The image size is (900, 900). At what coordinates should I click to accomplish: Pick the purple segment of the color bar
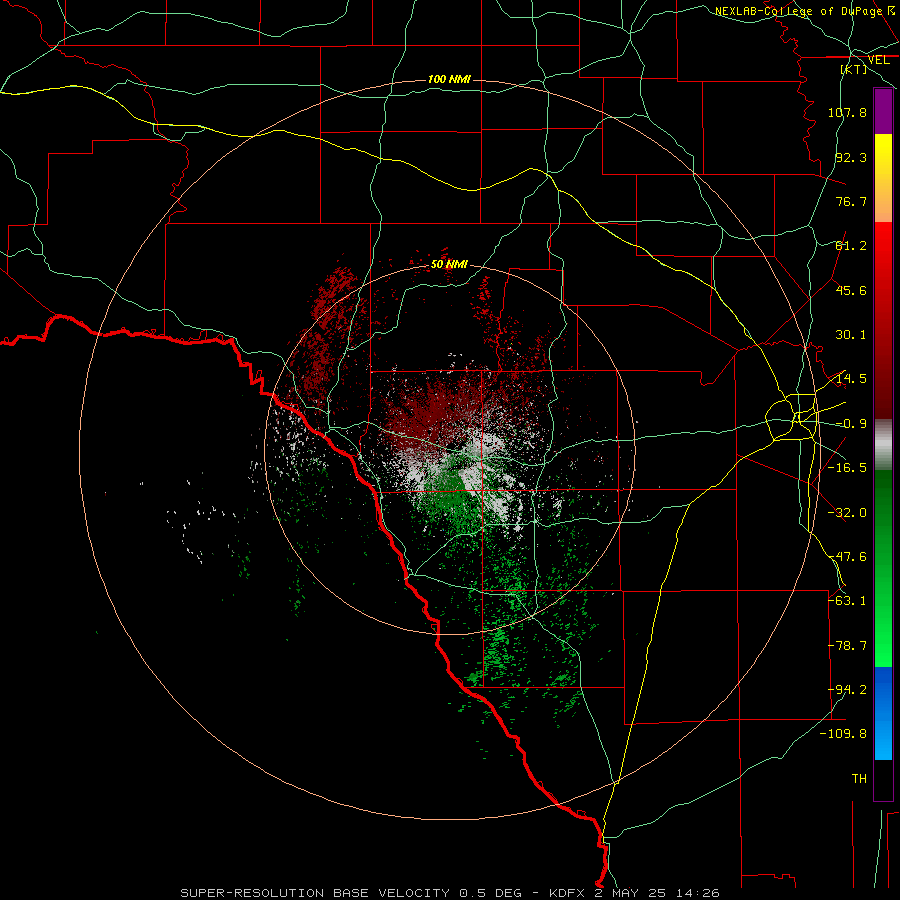[883, 111]
